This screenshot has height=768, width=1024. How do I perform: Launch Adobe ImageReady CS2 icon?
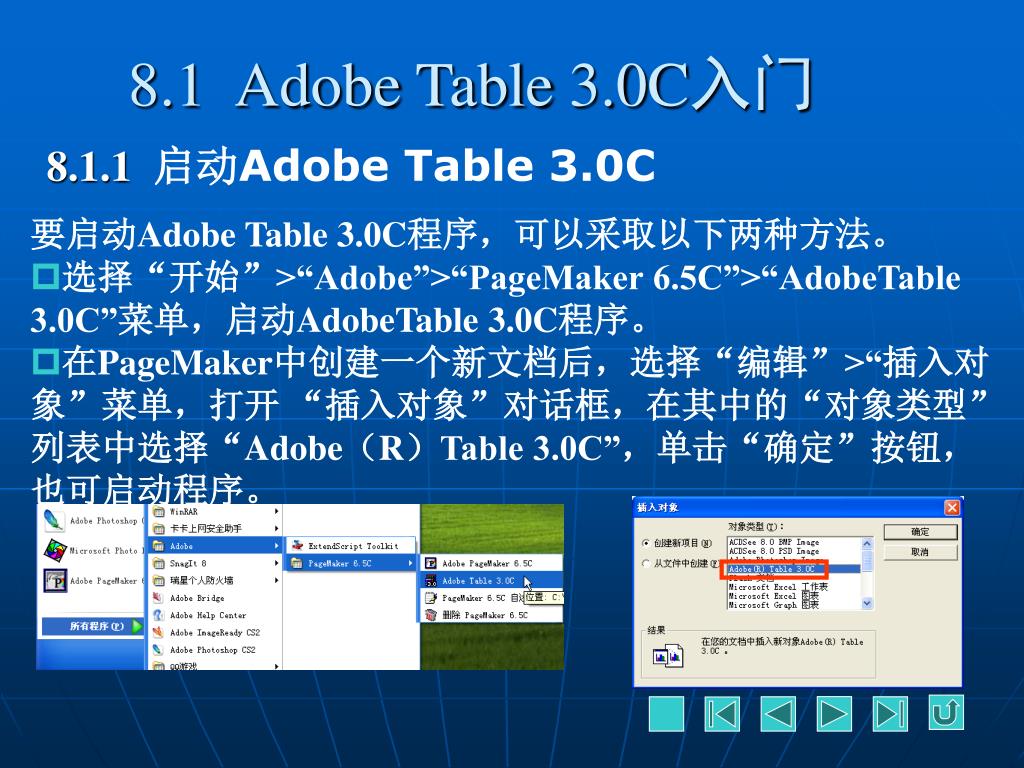coord(159,632)
